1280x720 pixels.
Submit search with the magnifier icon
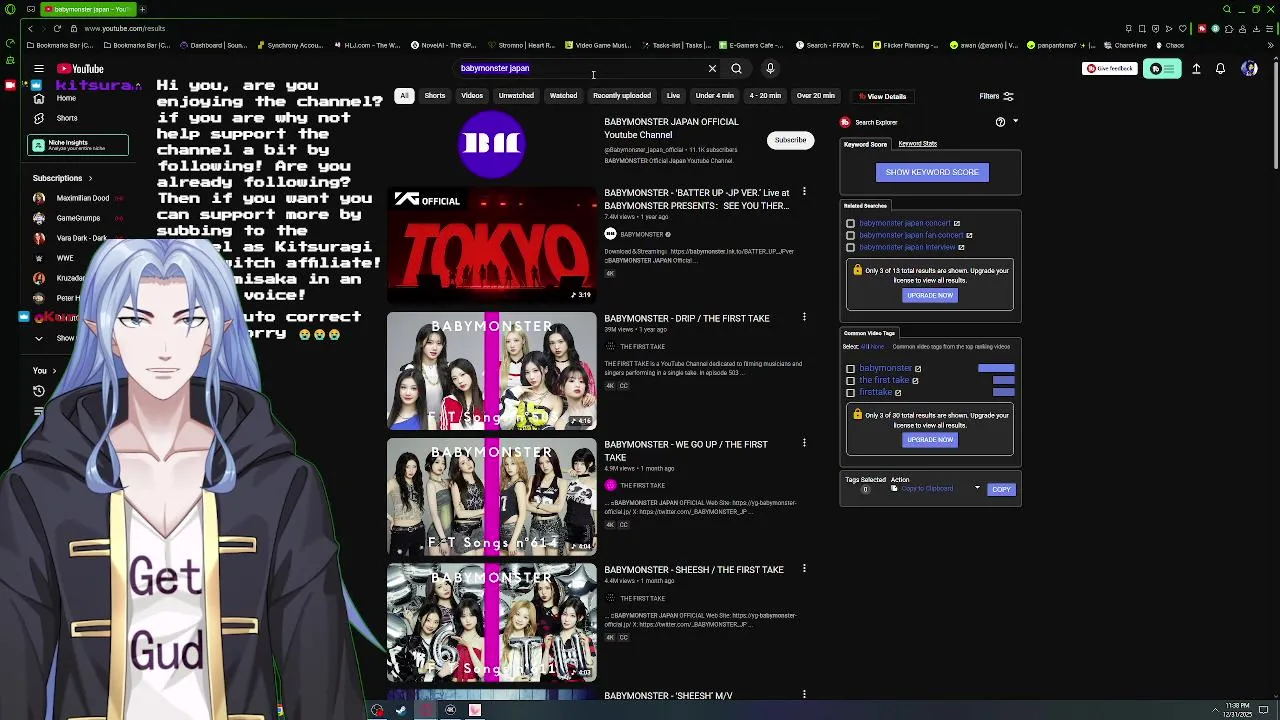point(736,69)
